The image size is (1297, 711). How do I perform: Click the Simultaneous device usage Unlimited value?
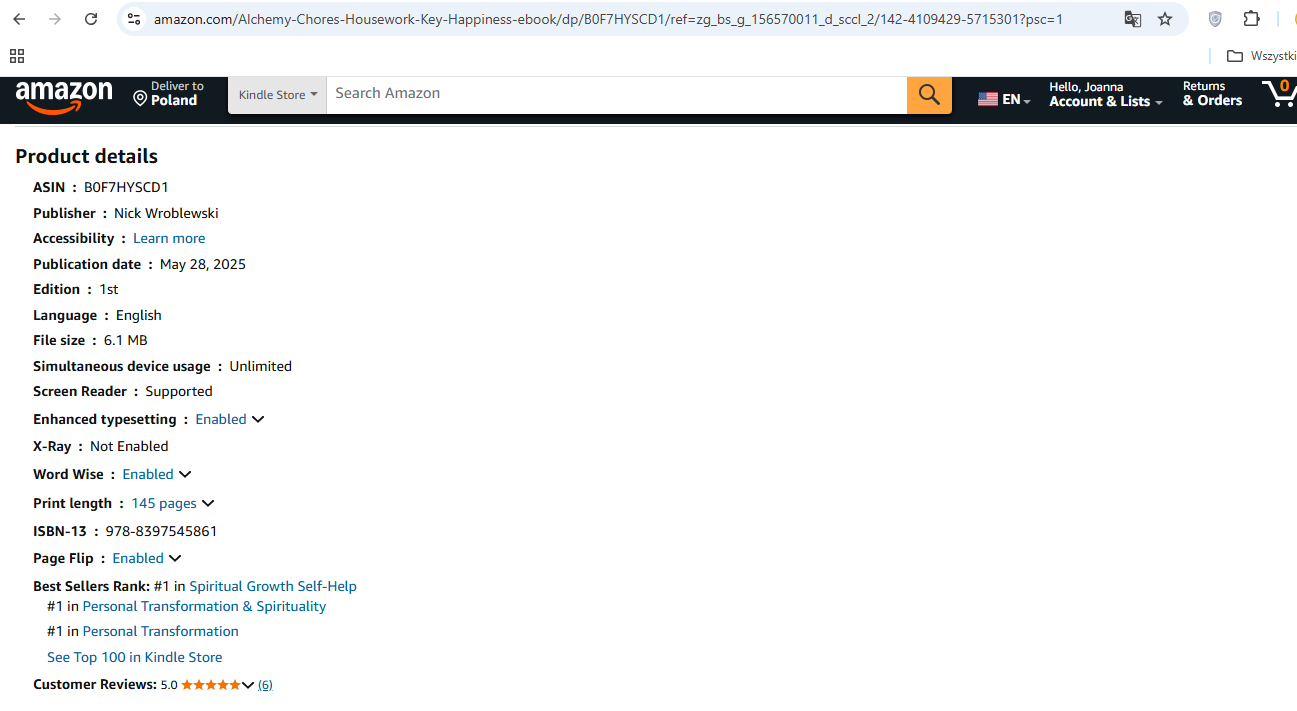coord(261,366)
